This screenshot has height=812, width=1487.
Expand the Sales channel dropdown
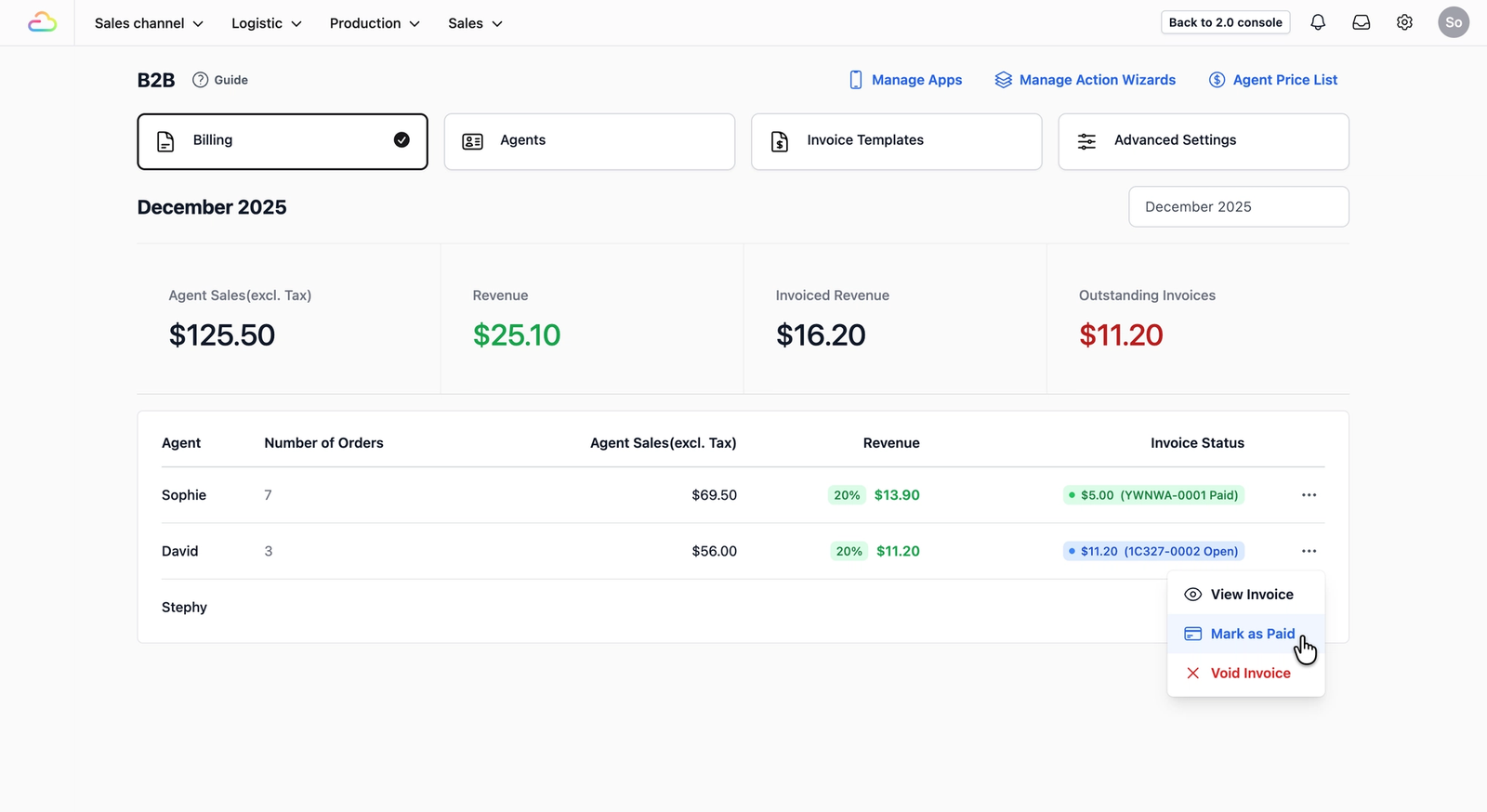pos(149,23)
